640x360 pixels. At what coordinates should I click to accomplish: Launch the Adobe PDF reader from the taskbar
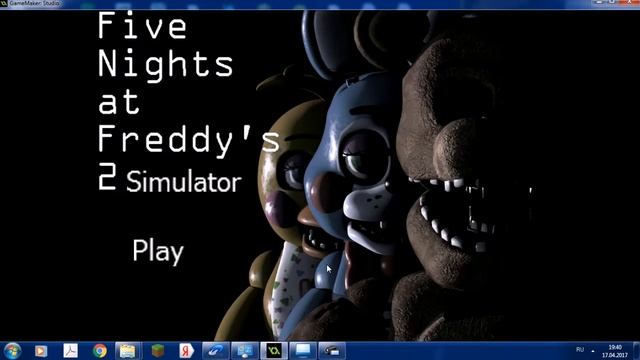(70, 351)
